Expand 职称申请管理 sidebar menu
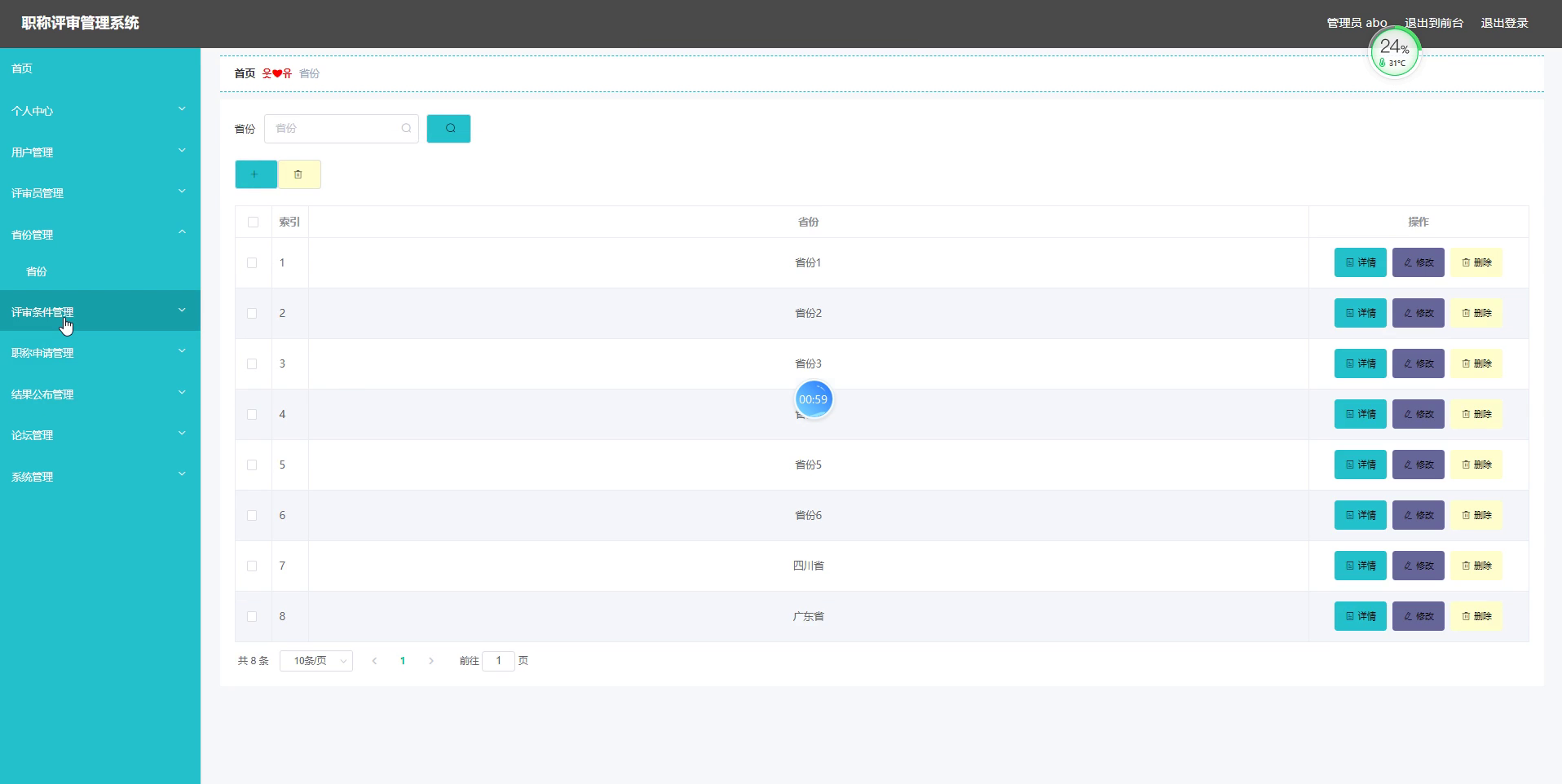1562x784 pixels. [x=99, y=353]
